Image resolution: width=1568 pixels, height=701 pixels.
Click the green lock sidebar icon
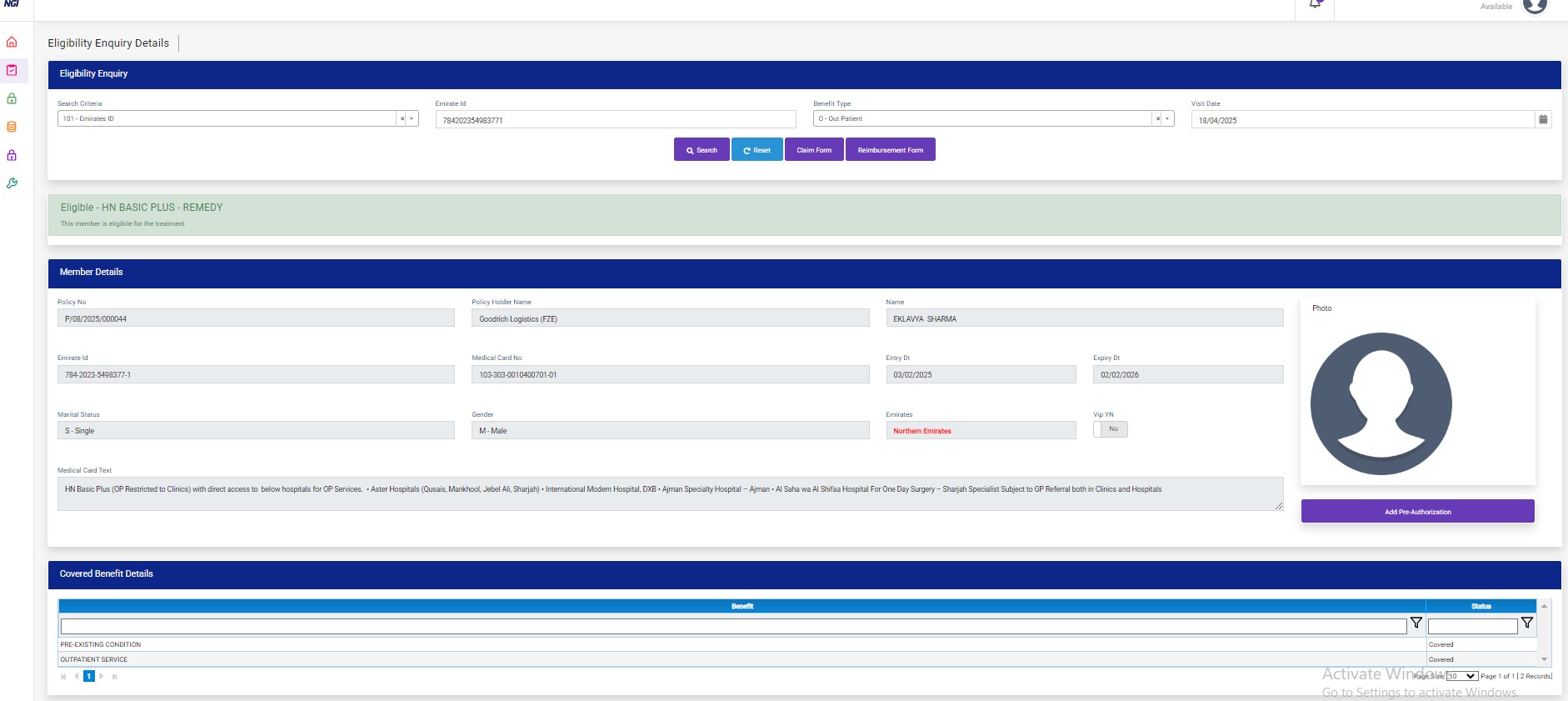point(12,98)
